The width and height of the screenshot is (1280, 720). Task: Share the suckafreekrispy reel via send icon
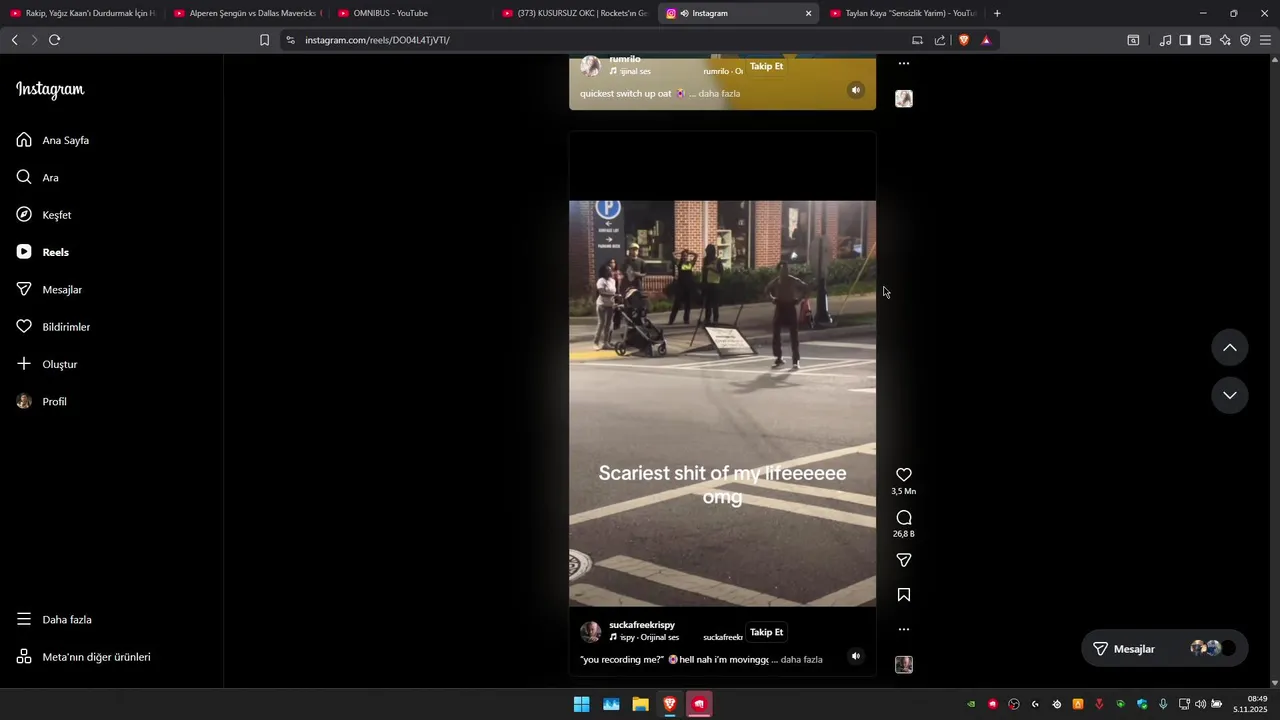click(904, 561)
